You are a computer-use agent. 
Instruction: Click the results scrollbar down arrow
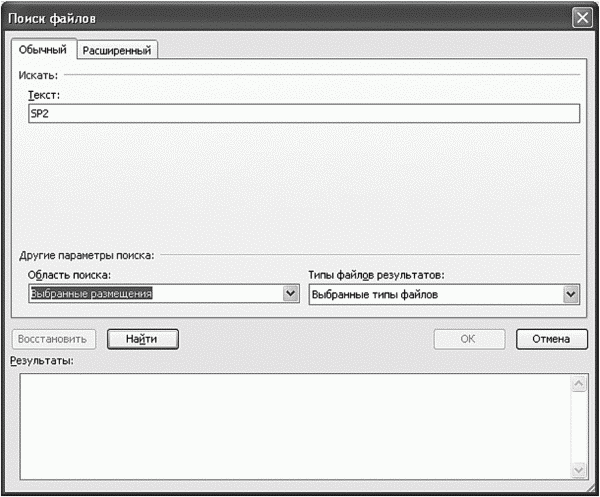(x=577, y=469)
